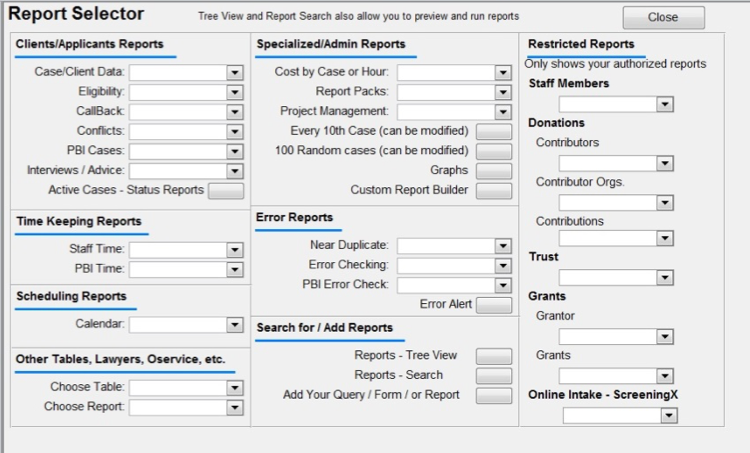Open Reports - Tree View button

tap(493, 356)
